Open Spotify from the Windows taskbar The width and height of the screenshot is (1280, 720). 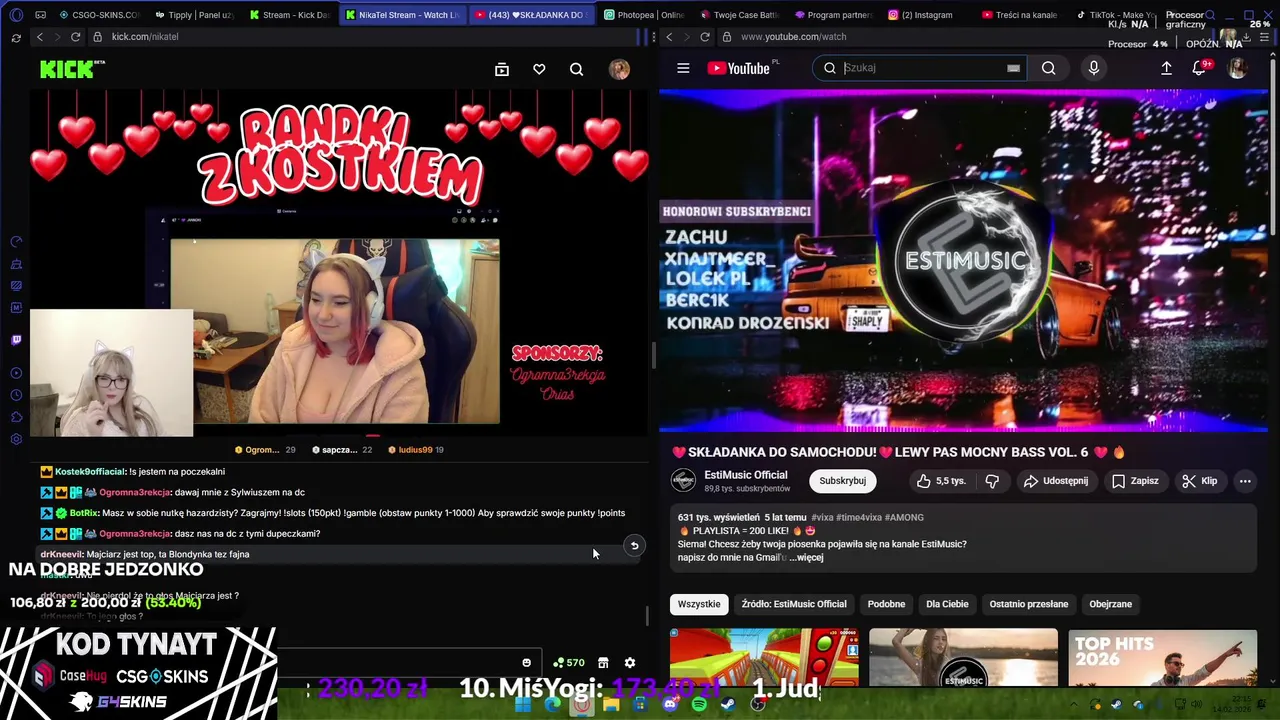point(699,704)
